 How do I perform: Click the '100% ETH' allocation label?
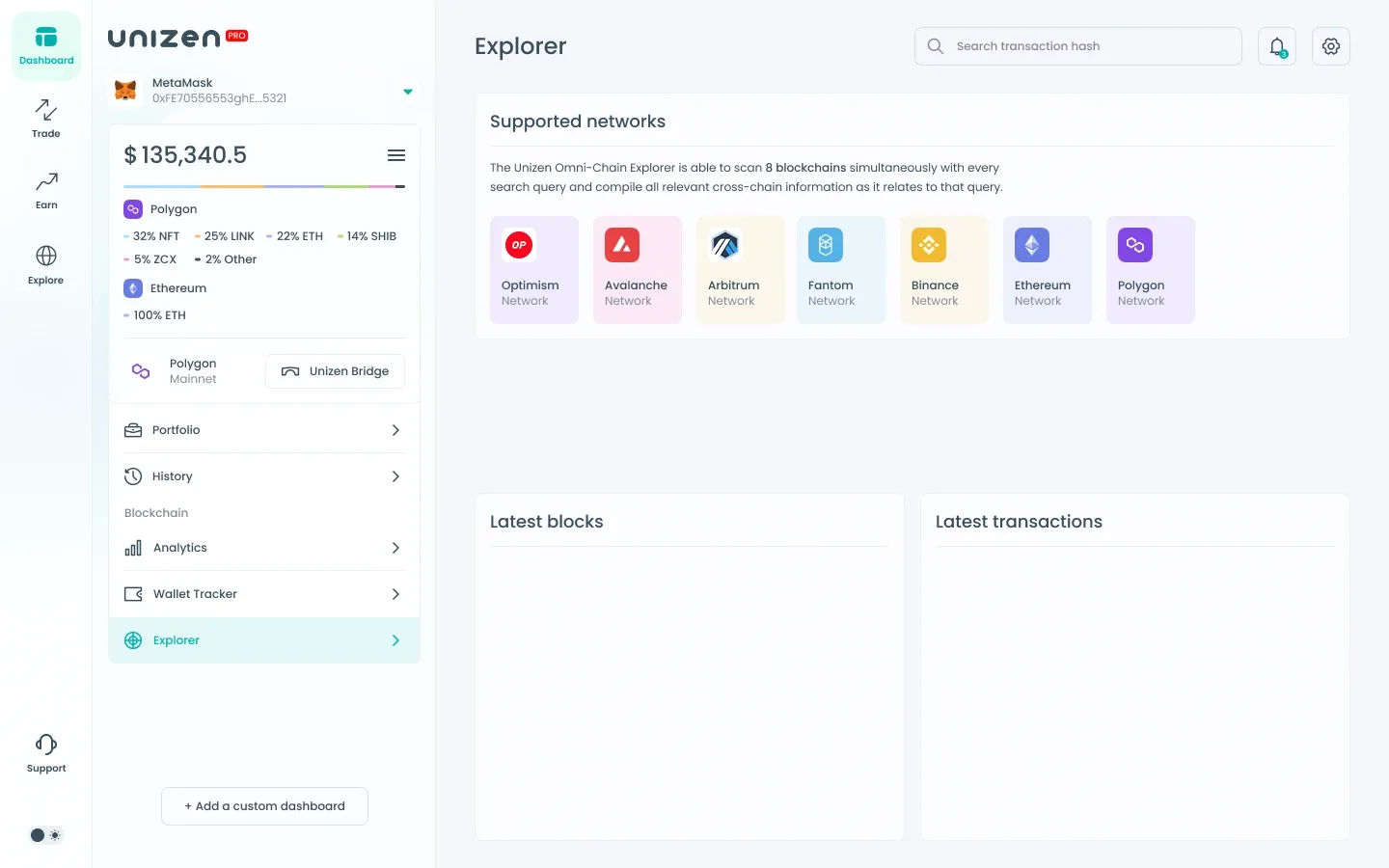click(155, 315)
